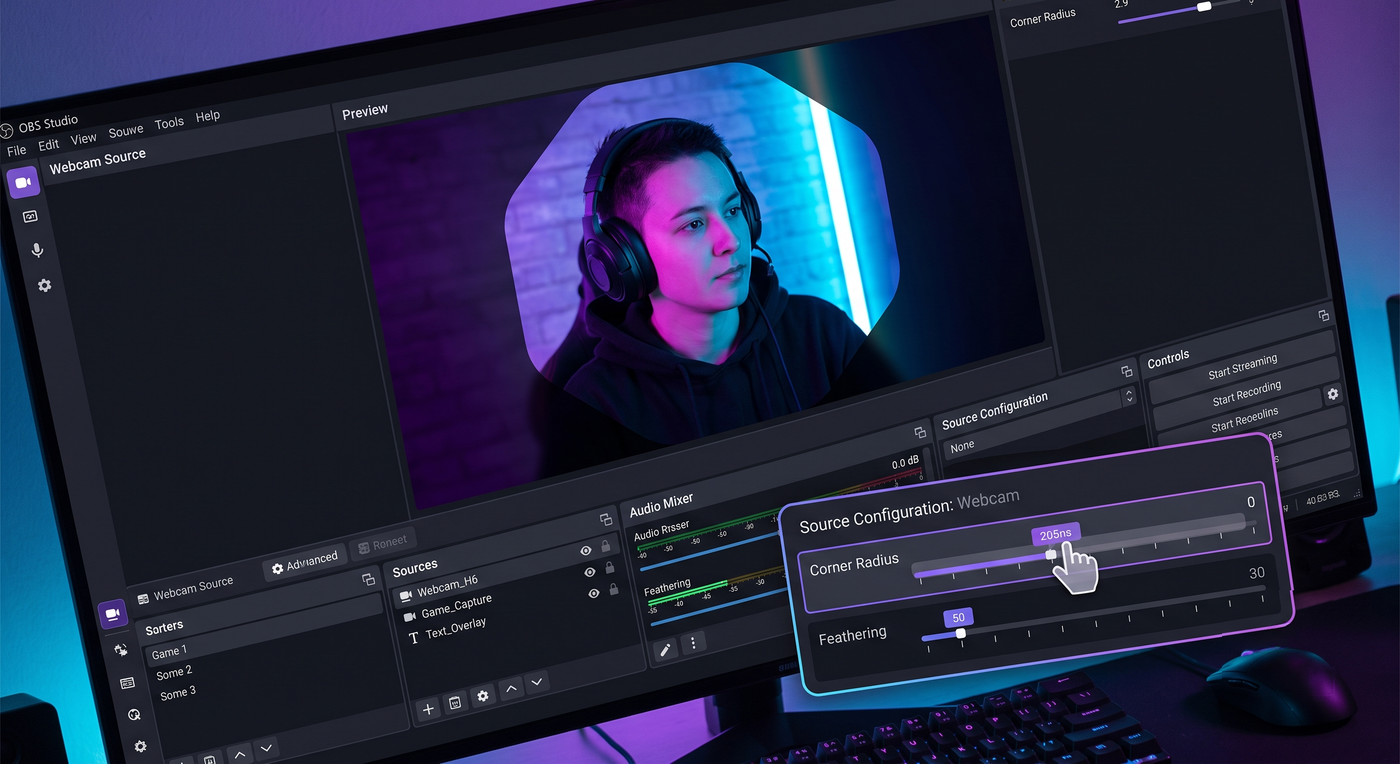
Task: Select the purple camera icon under the File menu
Action: (24, 183)
